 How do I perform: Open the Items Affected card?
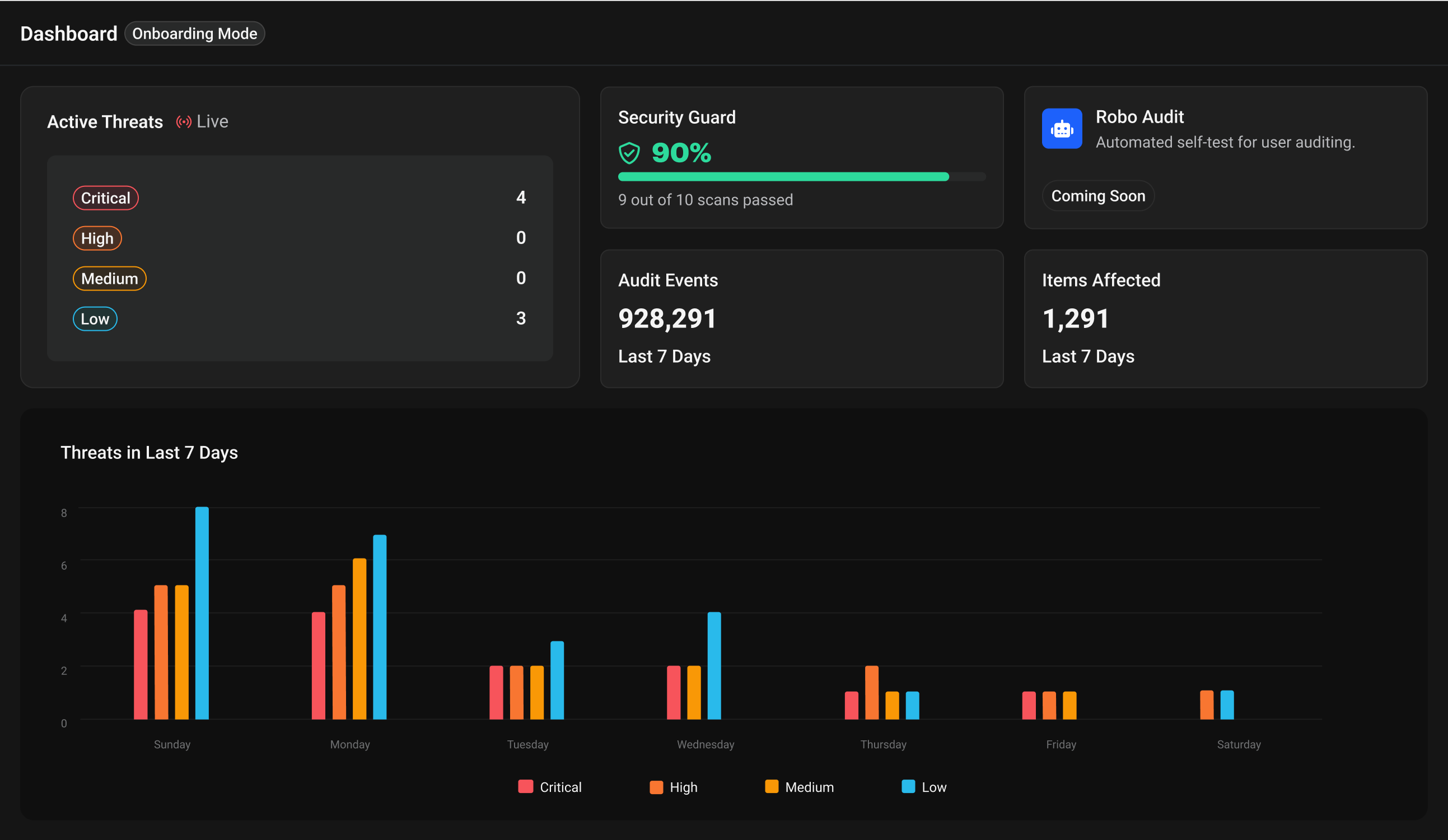(x=1225, y=318)
